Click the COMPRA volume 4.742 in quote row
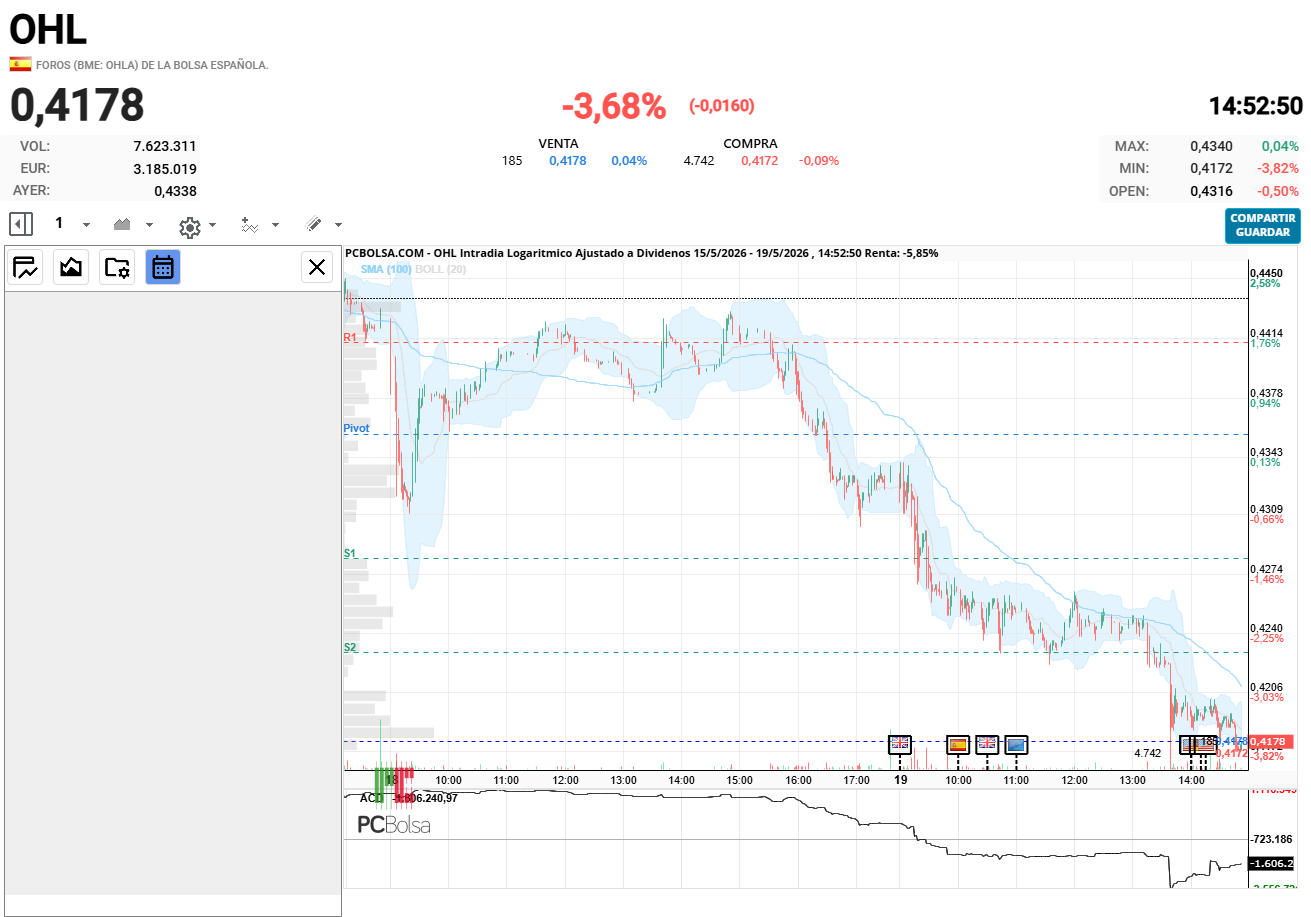Viewport: 1311px width, 917px height. (699, 160)
